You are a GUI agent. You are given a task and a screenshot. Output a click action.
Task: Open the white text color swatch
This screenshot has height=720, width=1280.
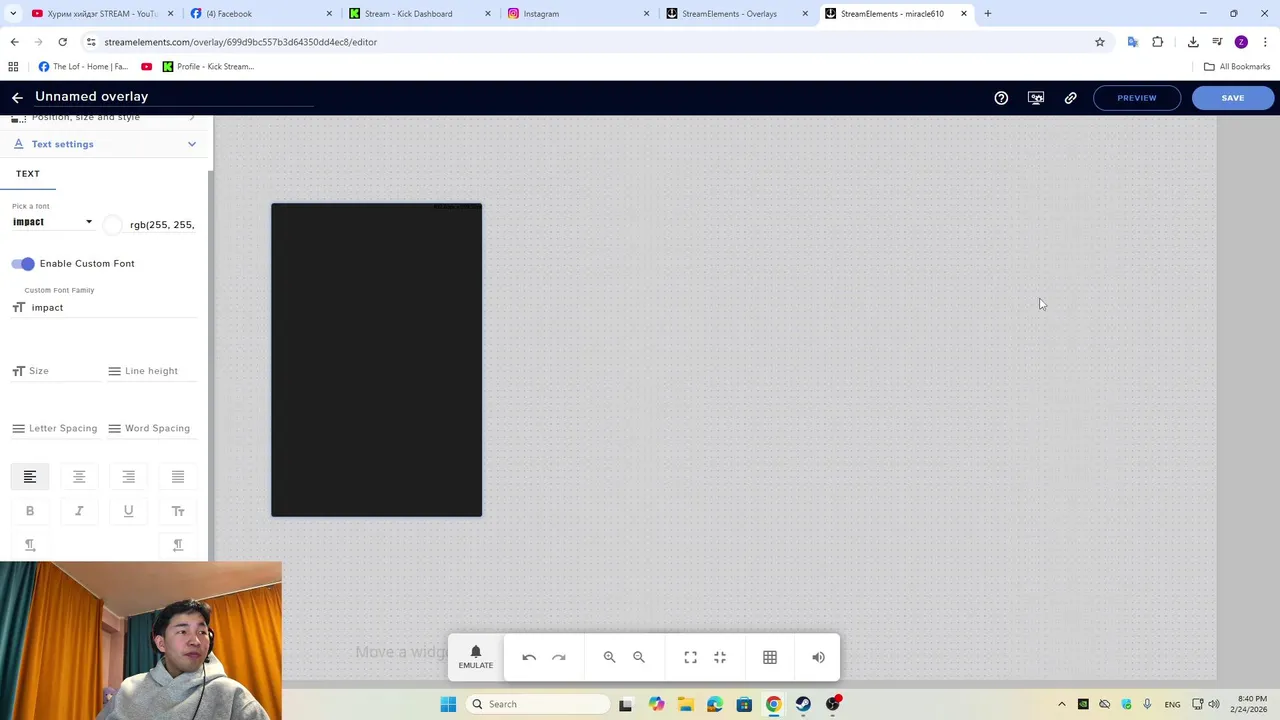tap(113, 225)
